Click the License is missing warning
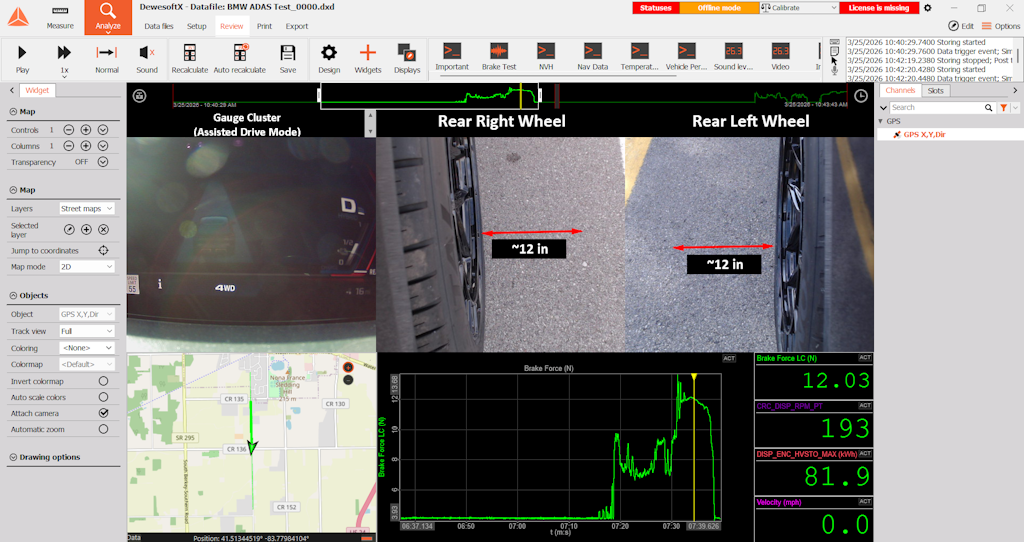This screenshot has height=542, width=1024. tap(878, 8)
